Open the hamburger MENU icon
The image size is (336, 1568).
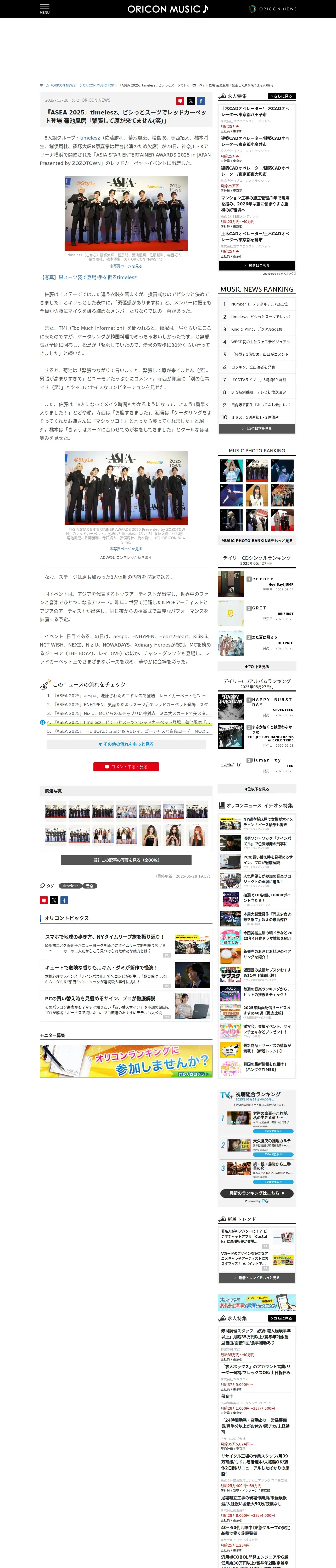(44, 9)
